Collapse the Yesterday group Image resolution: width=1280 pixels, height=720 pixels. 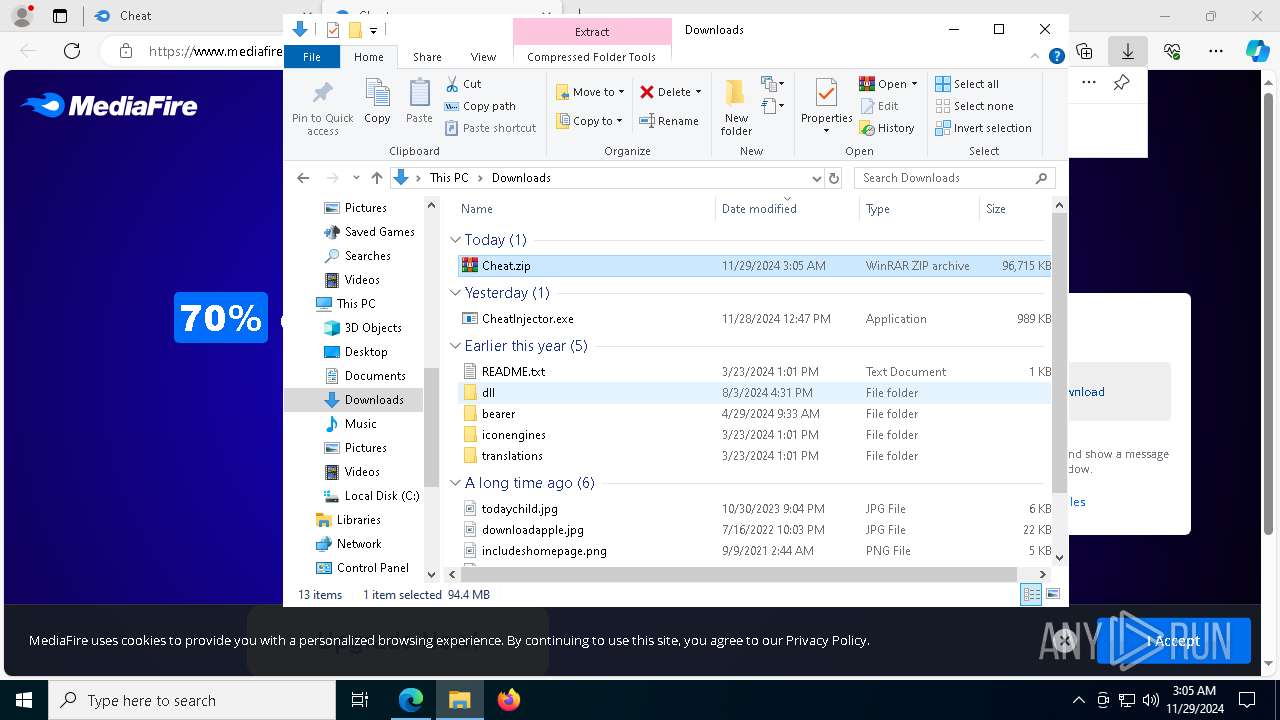point(455,293)
